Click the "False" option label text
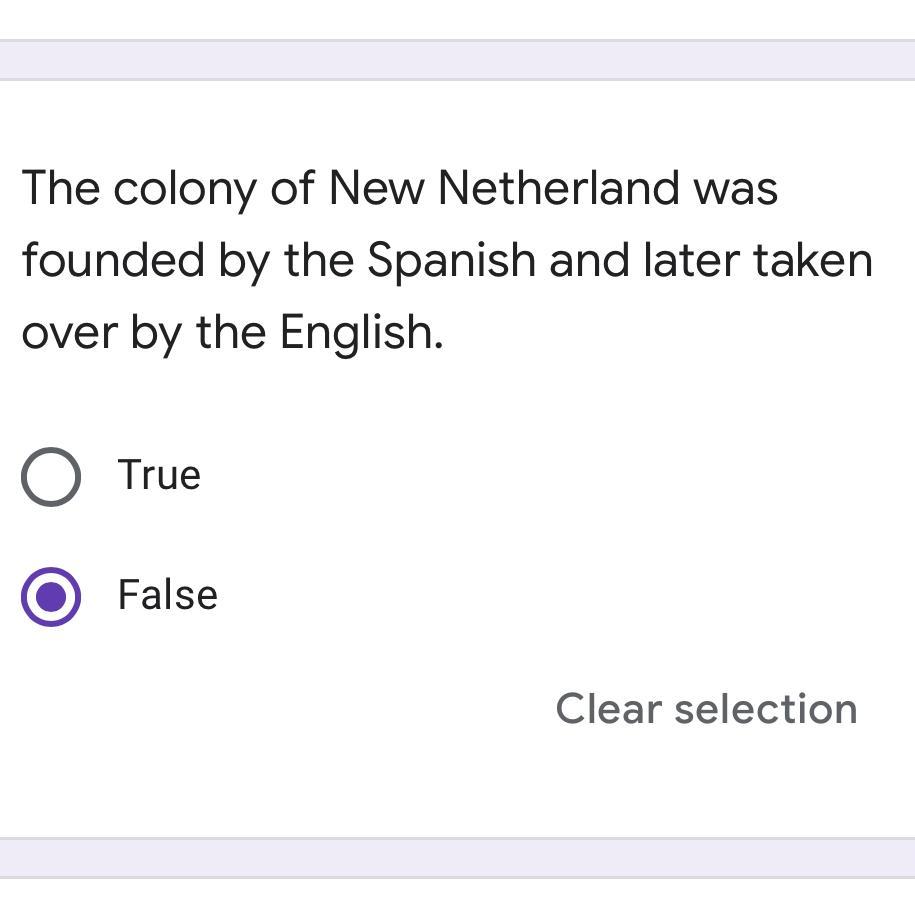This screenshot has width=915, height=917. (167, 595)
